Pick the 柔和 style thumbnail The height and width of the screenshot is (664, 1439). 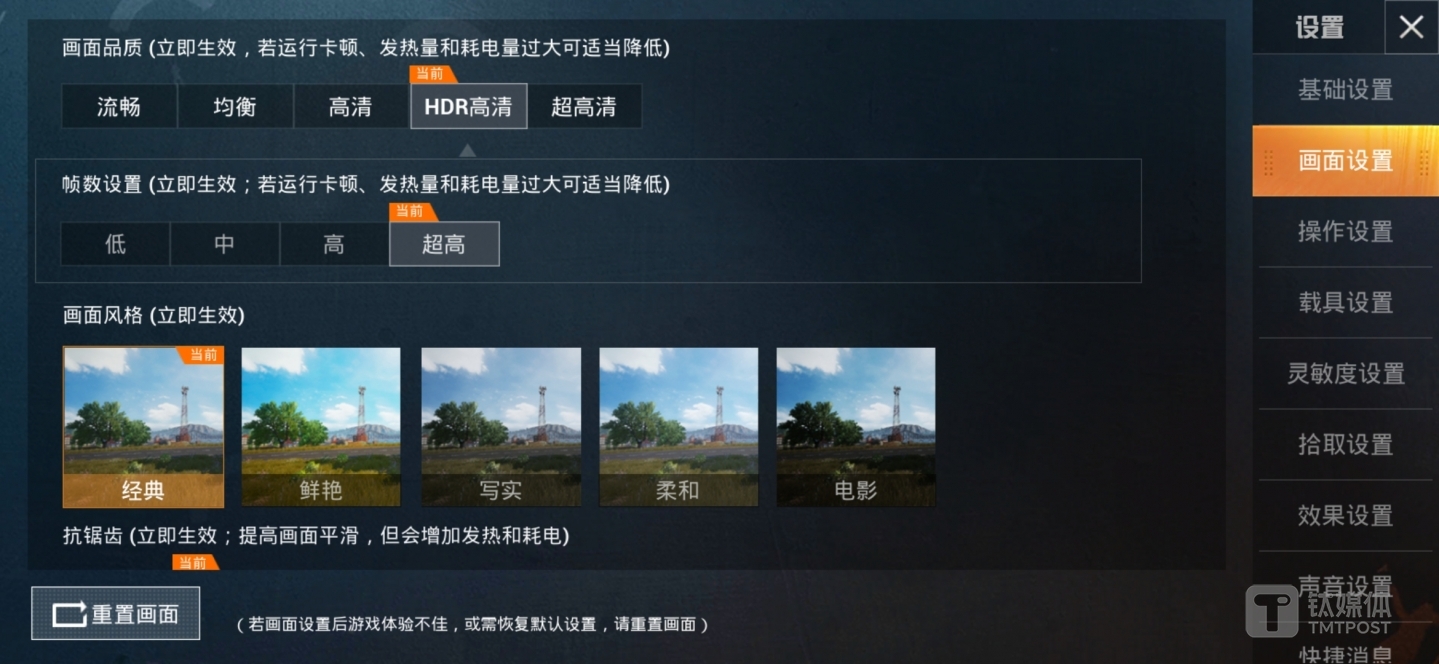click(x=679, y=427)
